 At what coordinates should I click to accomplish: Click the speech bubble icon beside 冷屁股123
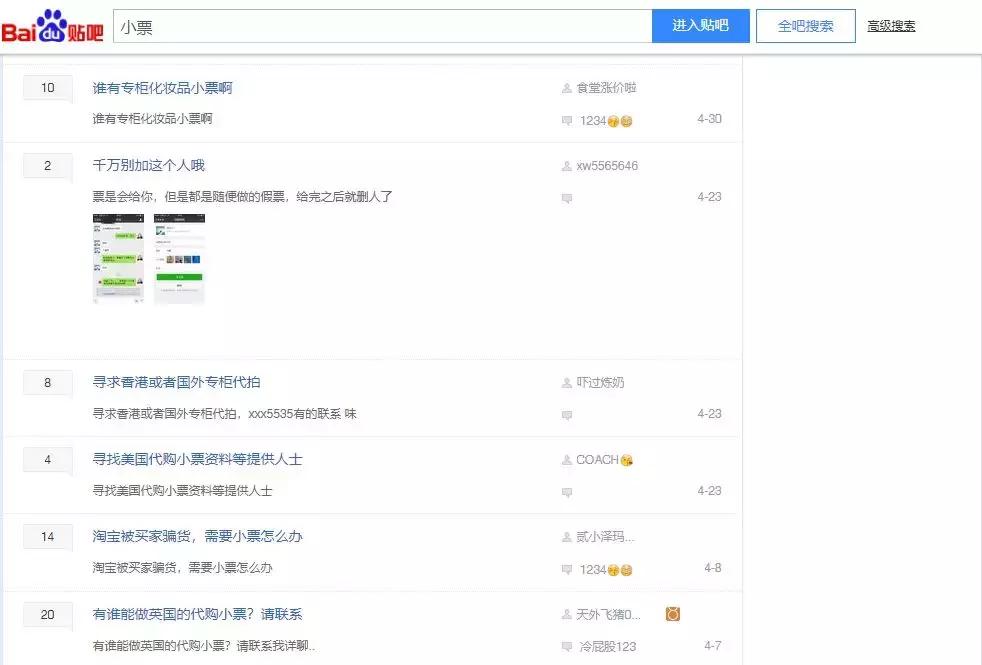coord(567,646)
